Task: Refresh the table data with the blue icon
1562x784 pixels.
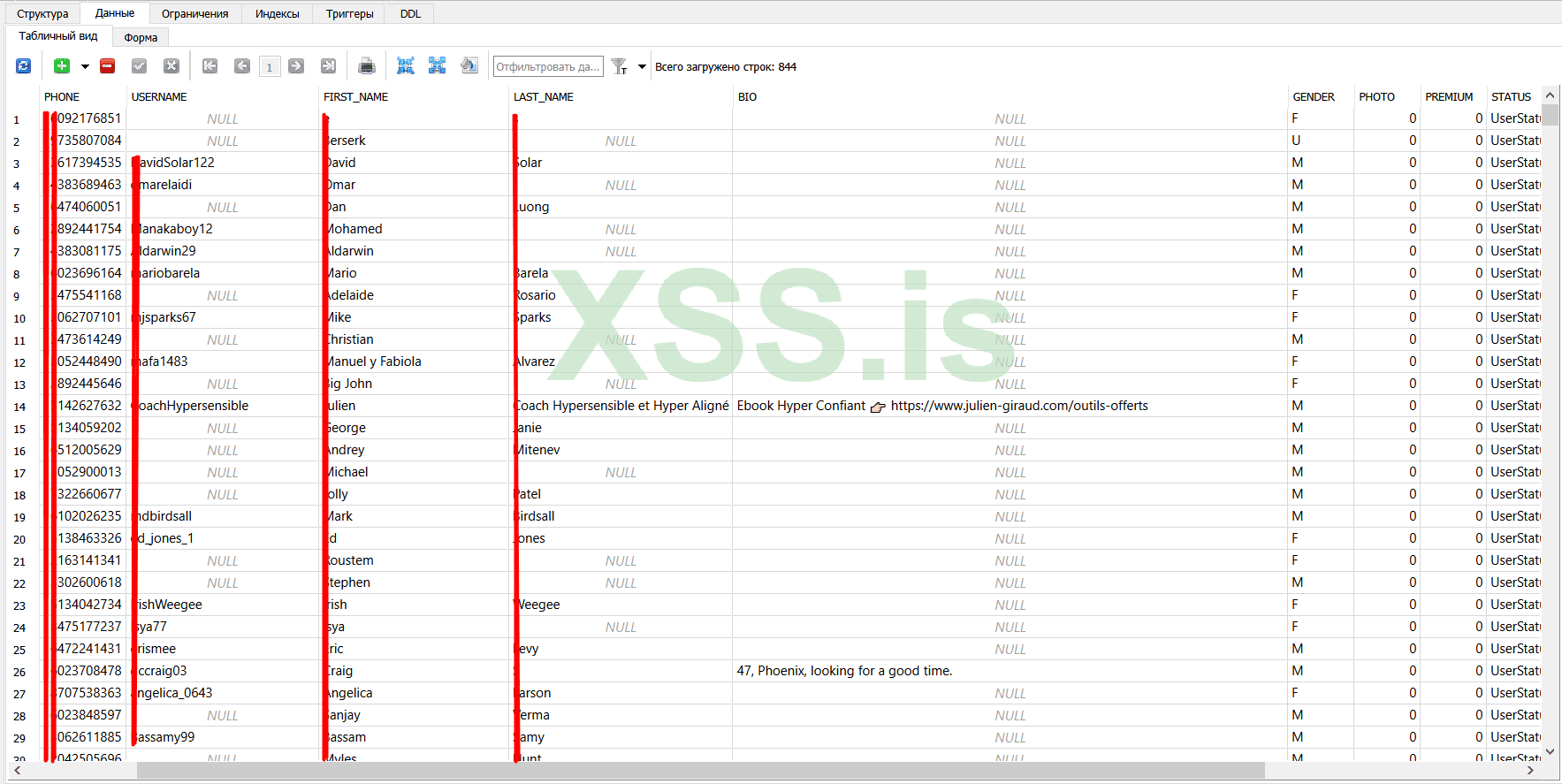Action: (24, 66)
